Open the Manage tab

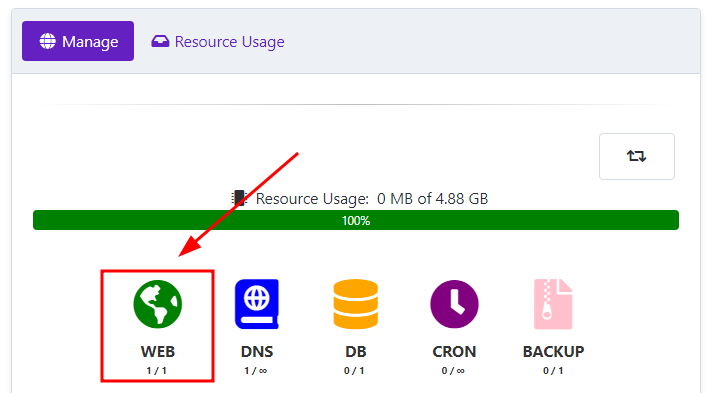[78, 41]
